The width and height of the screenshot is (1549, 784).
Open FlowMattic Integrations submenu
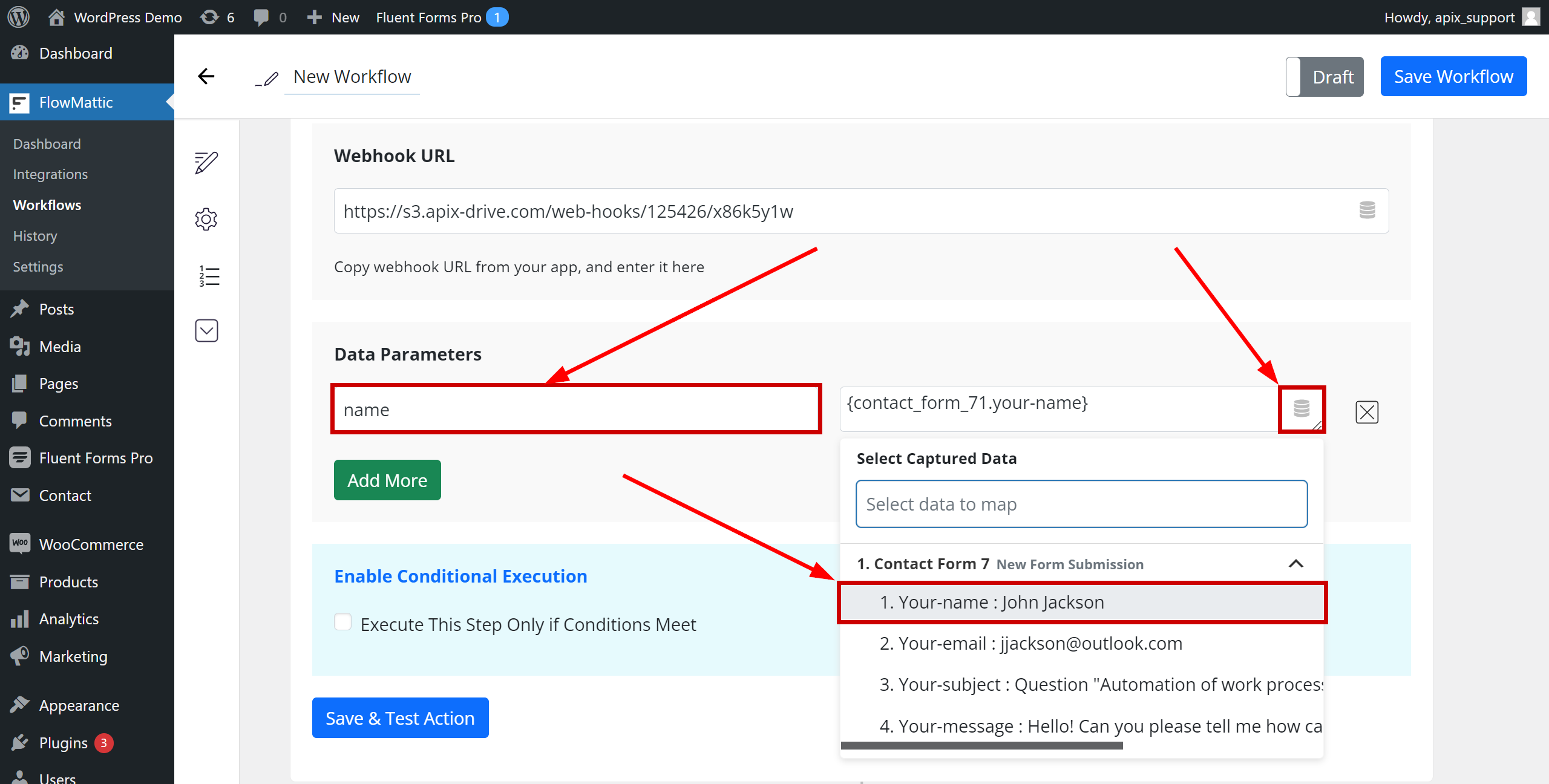tap(51, 174)
